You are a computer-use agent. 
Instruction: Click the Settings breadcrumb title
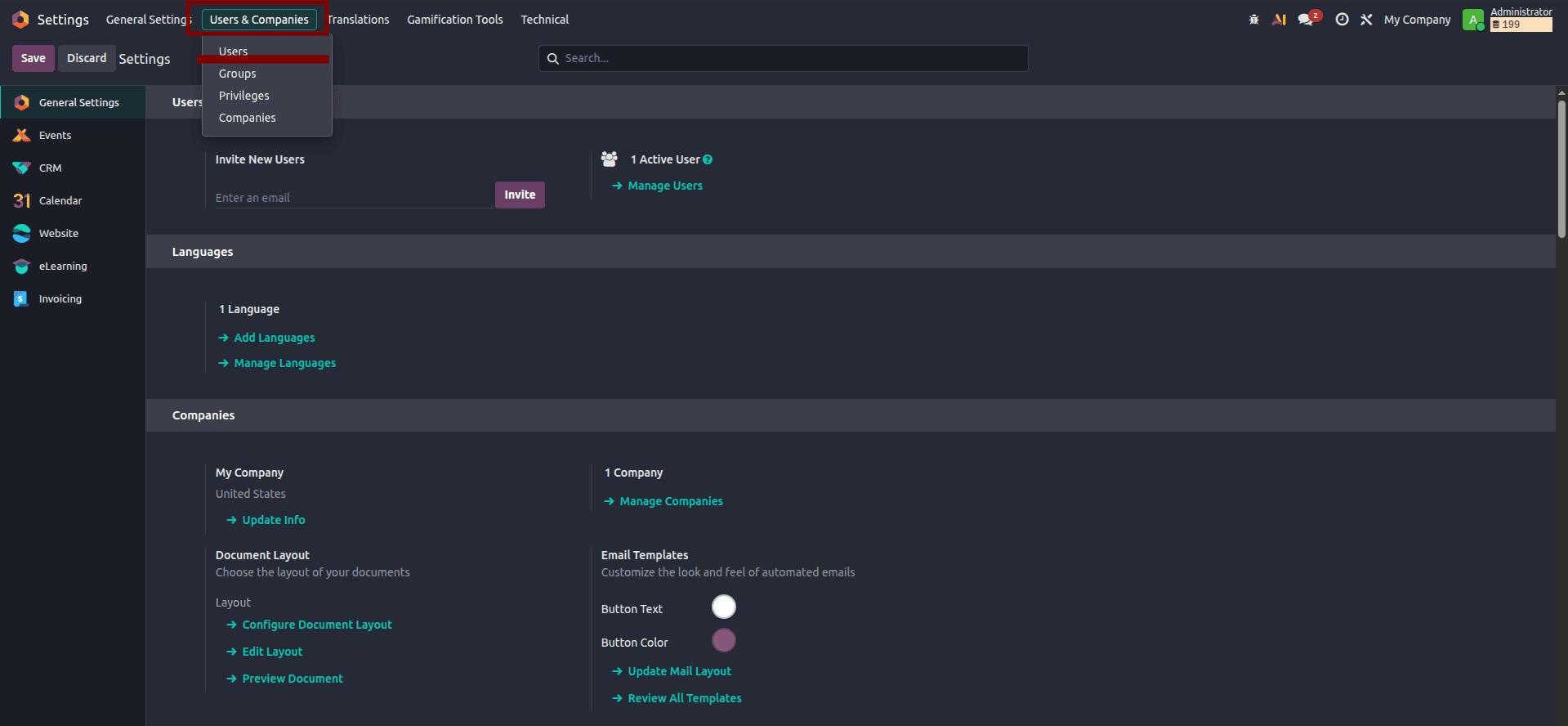point(145,59)
